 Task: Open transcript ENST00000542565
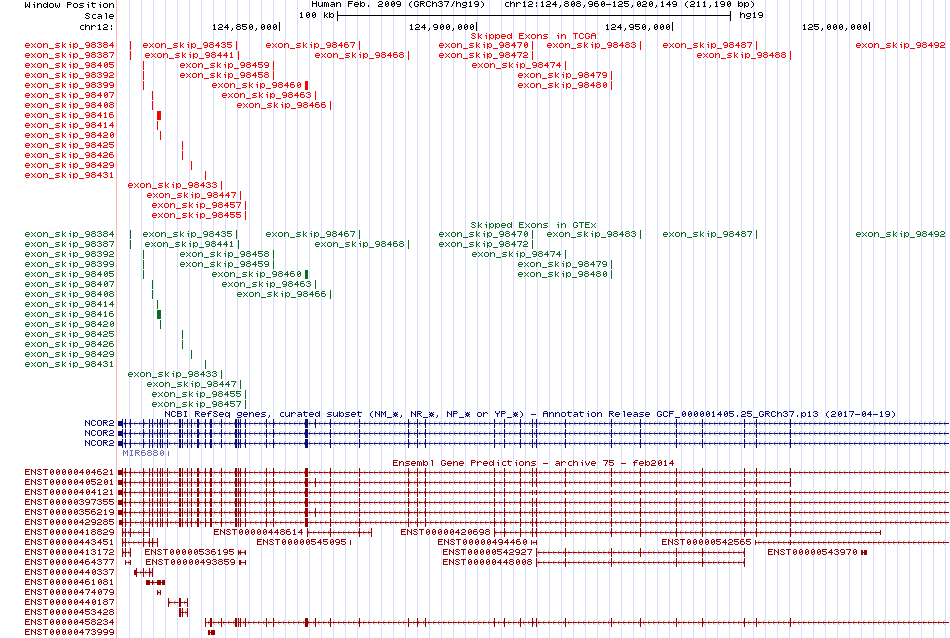pos(706,542)
